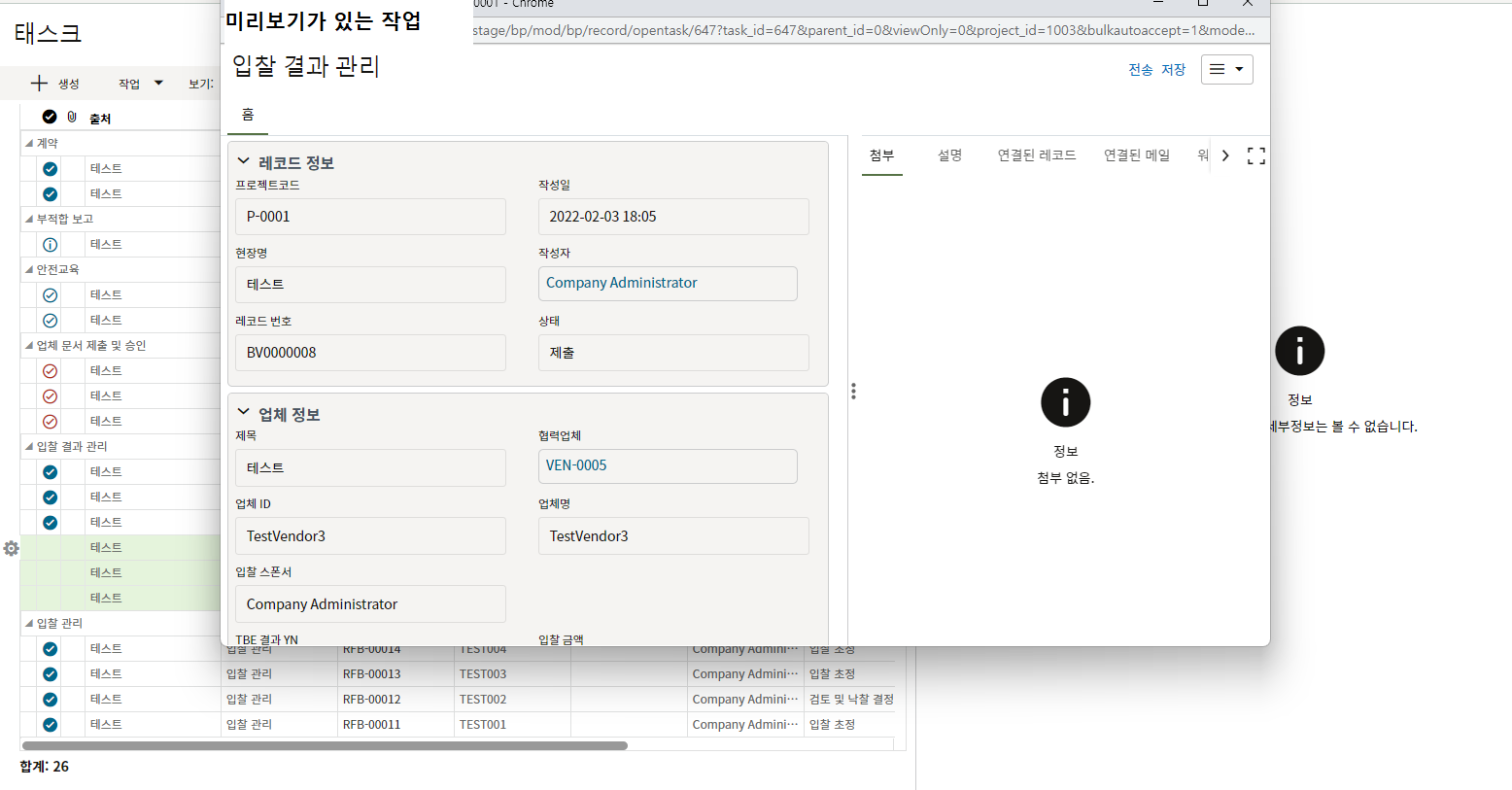Collapse the 레코드 정보 section
This screenshot has width=1512, height=790.
coord(244,162)
